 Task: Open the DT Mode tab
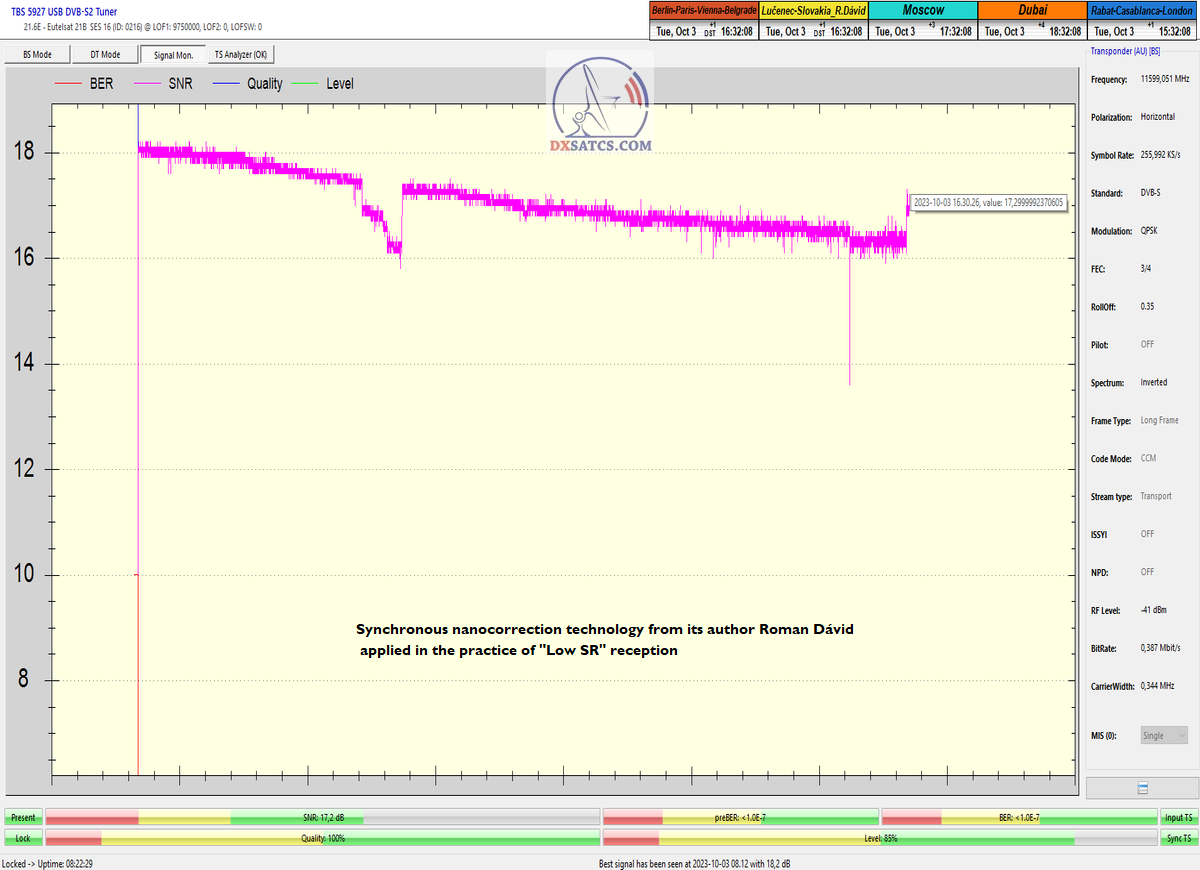(x=105, y=55)
